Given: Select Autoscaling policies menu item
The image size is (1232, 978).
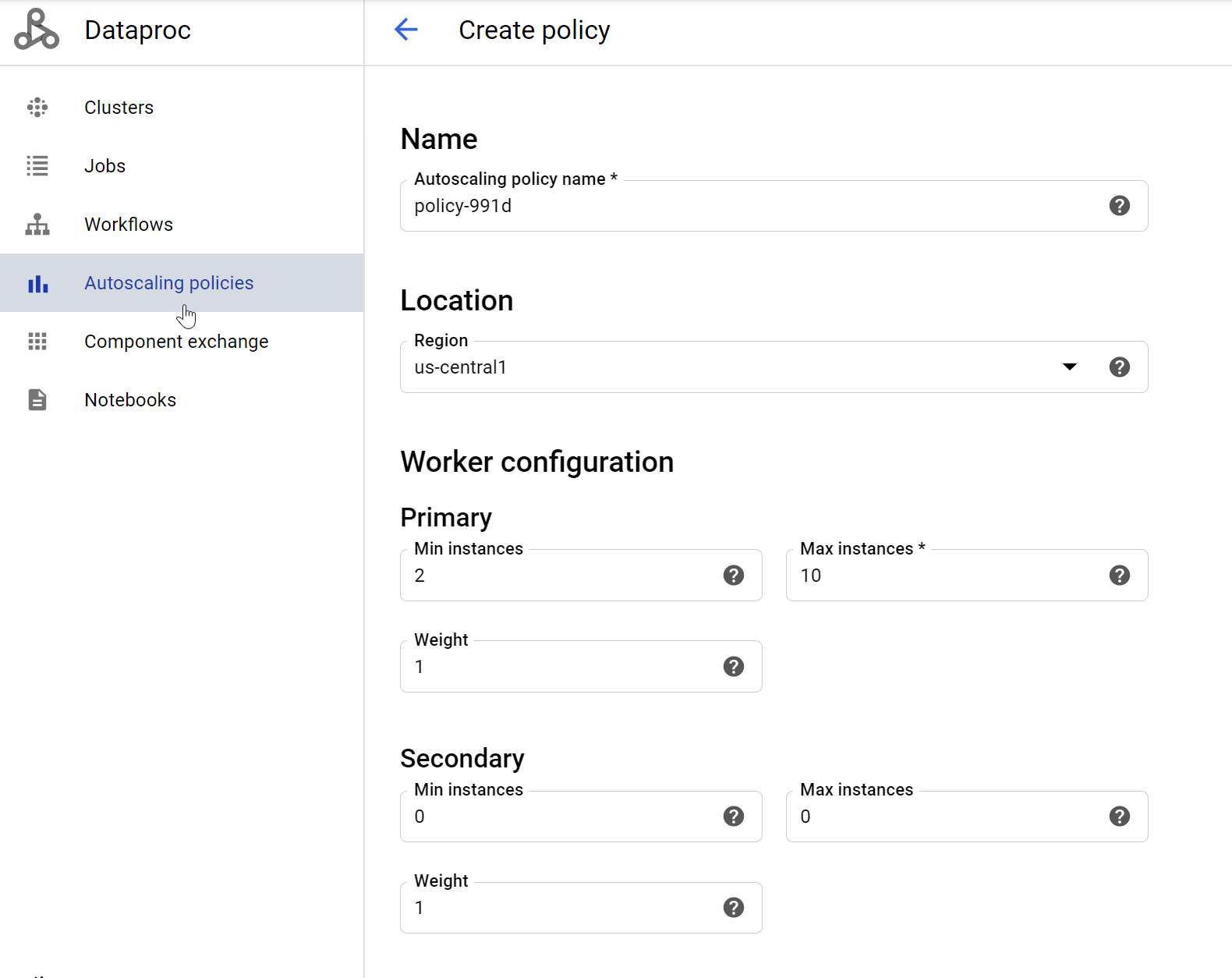Looking at the screenshot, I should coord(182,283).
